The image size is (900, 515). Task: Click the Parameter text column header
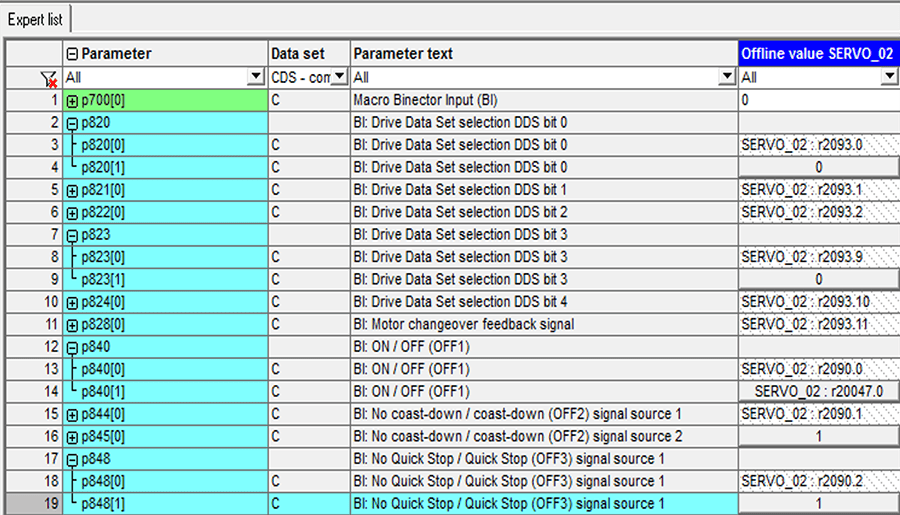click(x=544, y=53)
